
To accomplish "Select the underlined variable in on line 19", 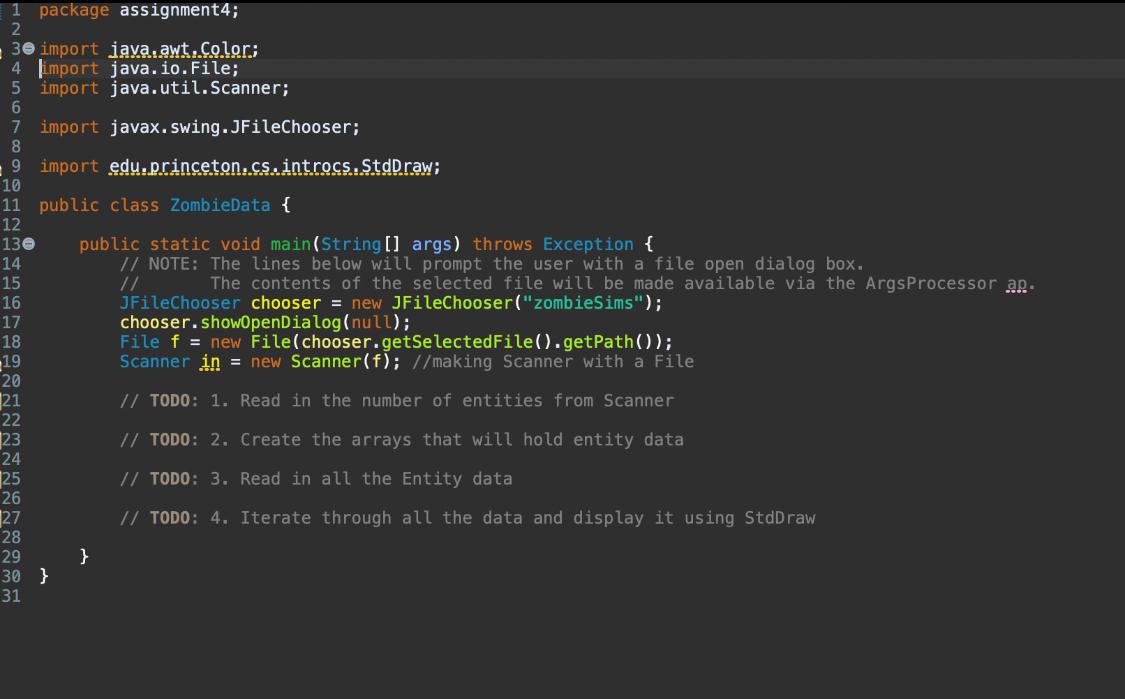I will tap(210, 361).
